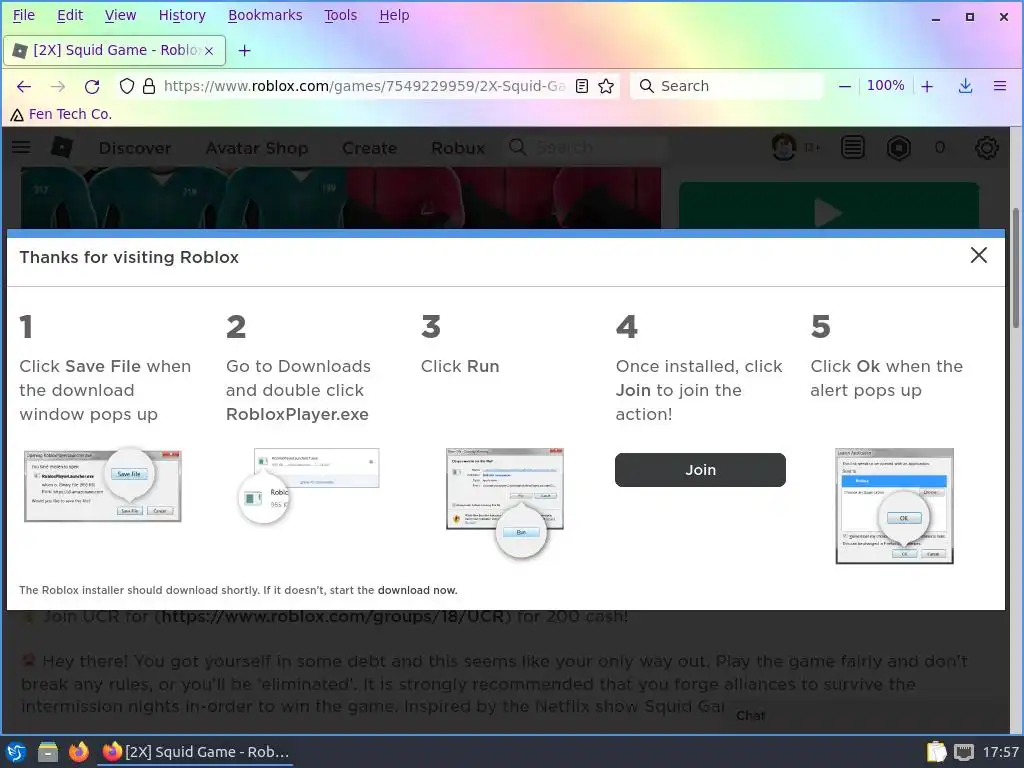Click the browser URL address field
The width and height of the screenshot is (1024, 768).
[x=364, y=86]
